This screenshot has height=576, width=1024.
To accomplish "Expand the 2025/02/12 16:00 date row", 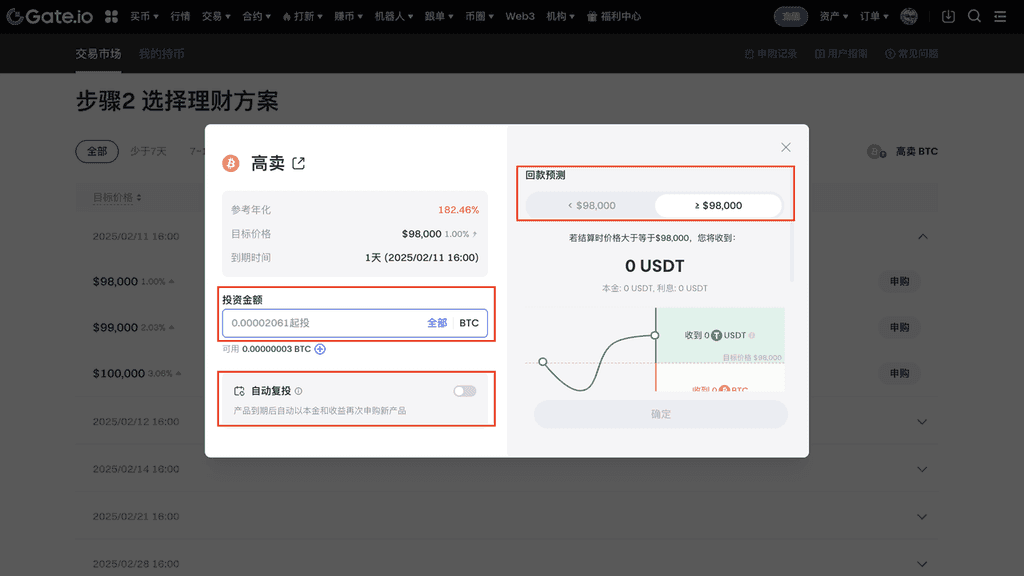I will (x=922, y=422).
